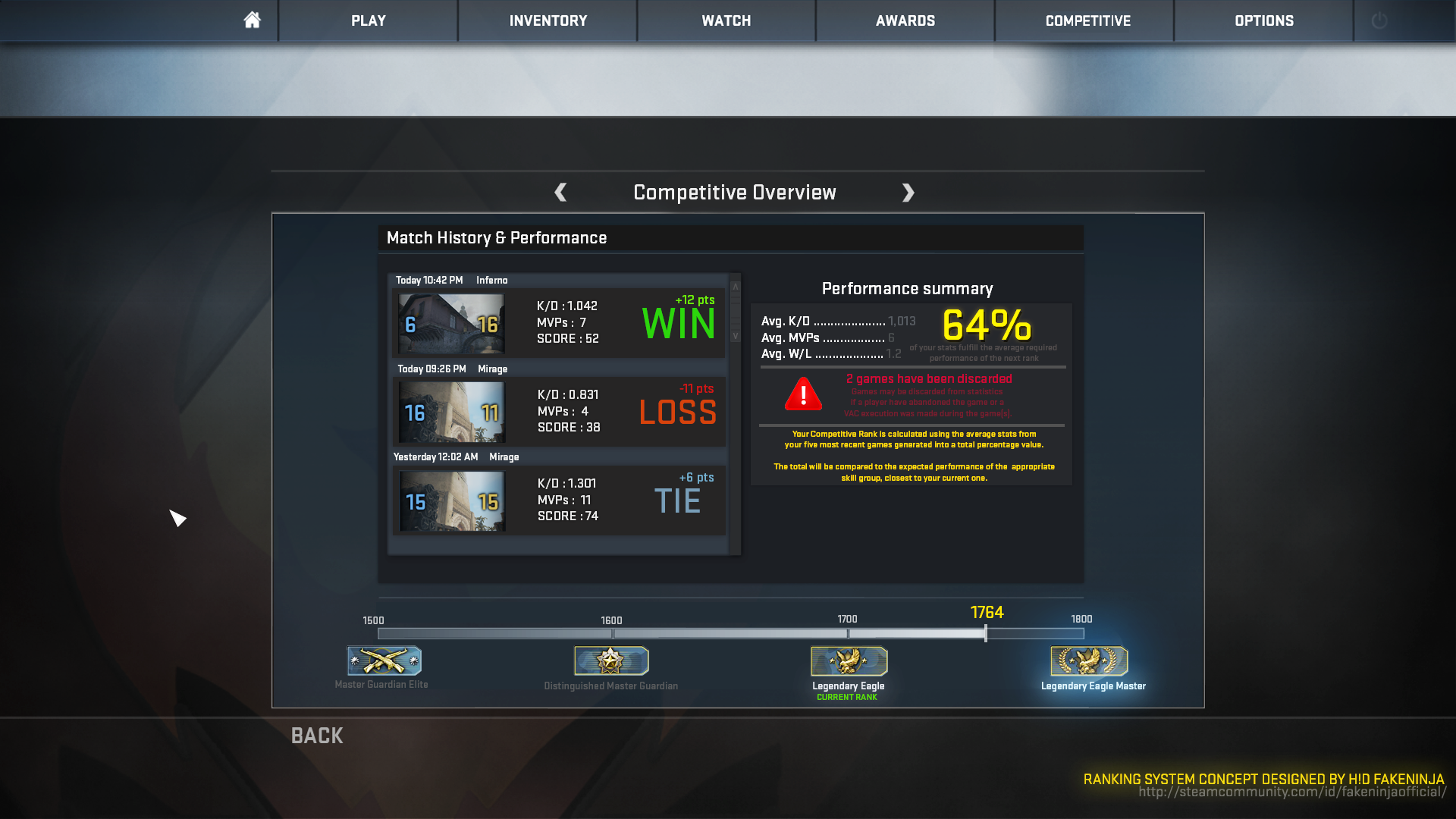Screen dimensions: 1456x819
Task: Click the AWARDS navigation item
Action: [905, 22]
